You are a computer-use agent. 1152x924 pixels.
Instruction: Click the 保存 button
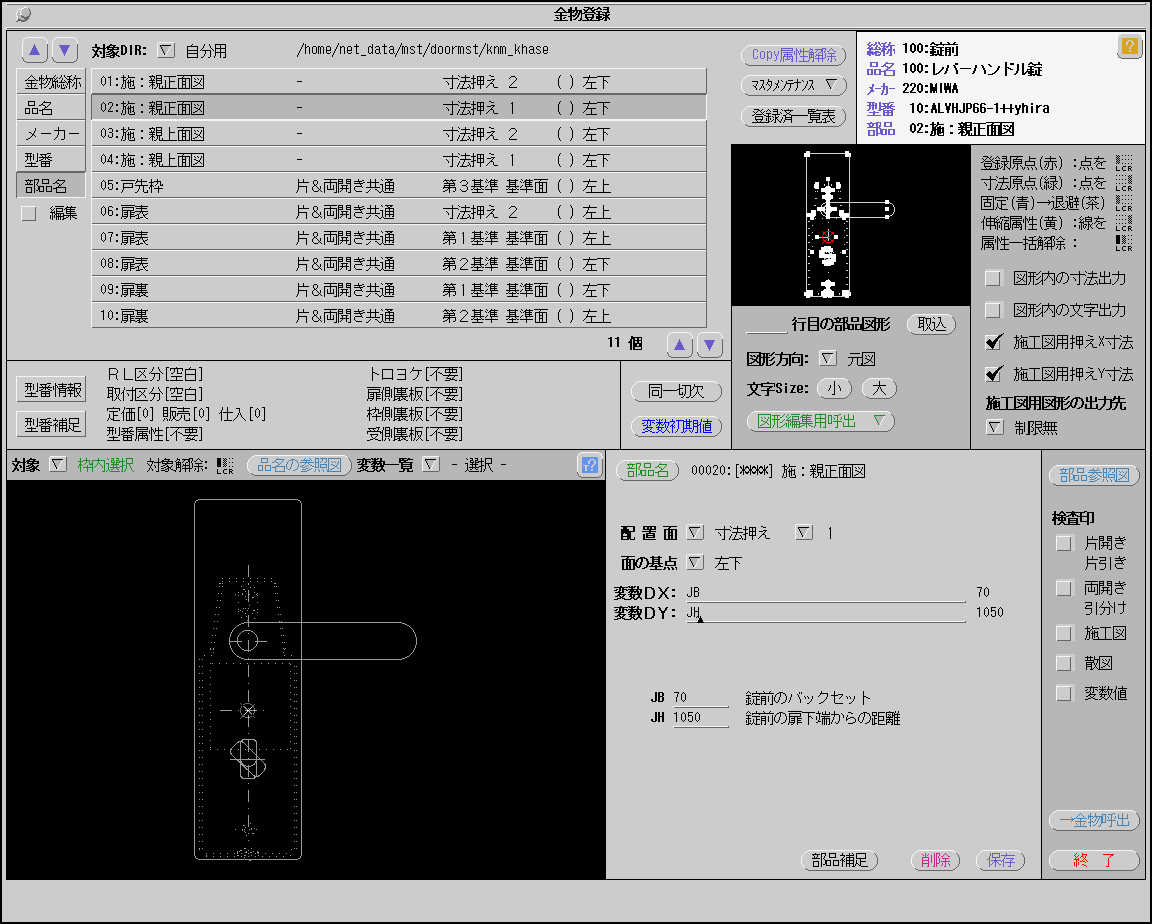point(1001,860)
